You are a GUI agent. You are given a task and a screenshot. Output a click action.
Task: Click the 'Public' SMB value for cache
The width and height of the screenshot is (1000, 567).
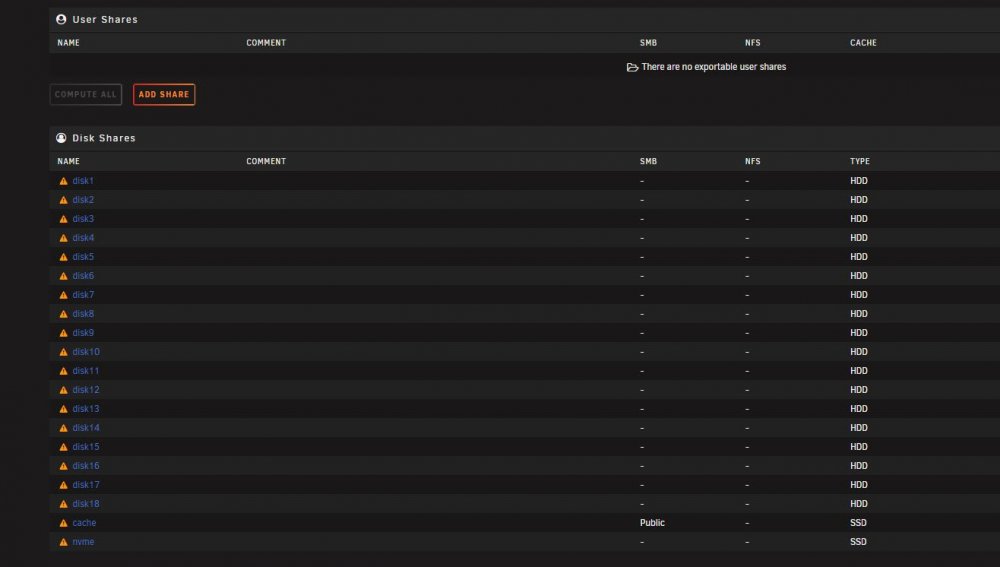coord(652,523)
